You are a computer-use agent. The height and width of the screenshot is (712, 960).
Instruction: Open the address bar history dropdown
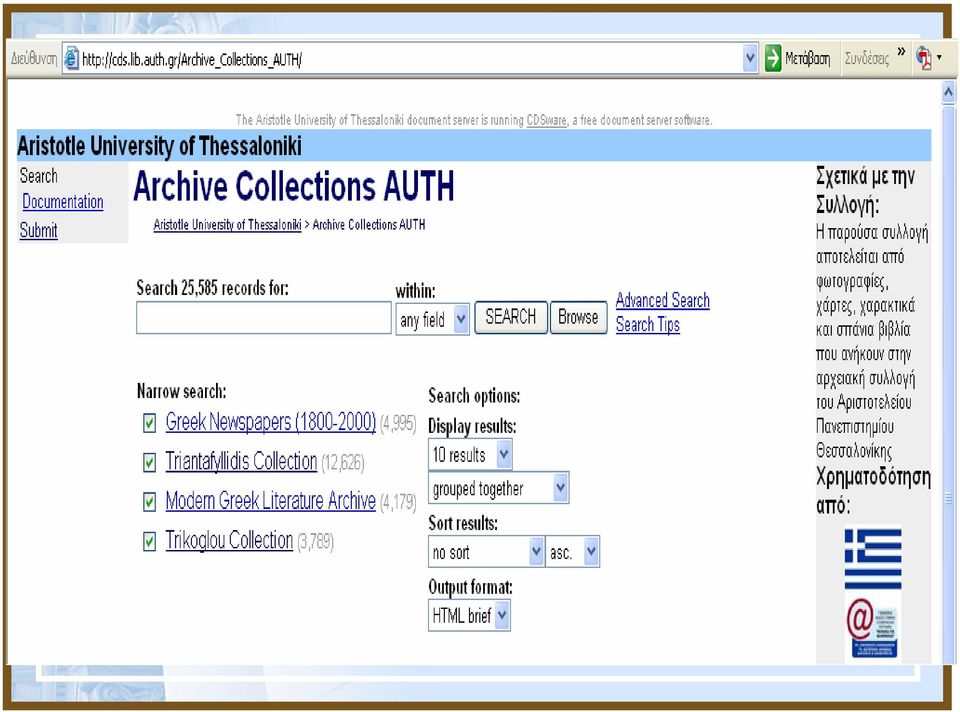(x=750, y=59)
